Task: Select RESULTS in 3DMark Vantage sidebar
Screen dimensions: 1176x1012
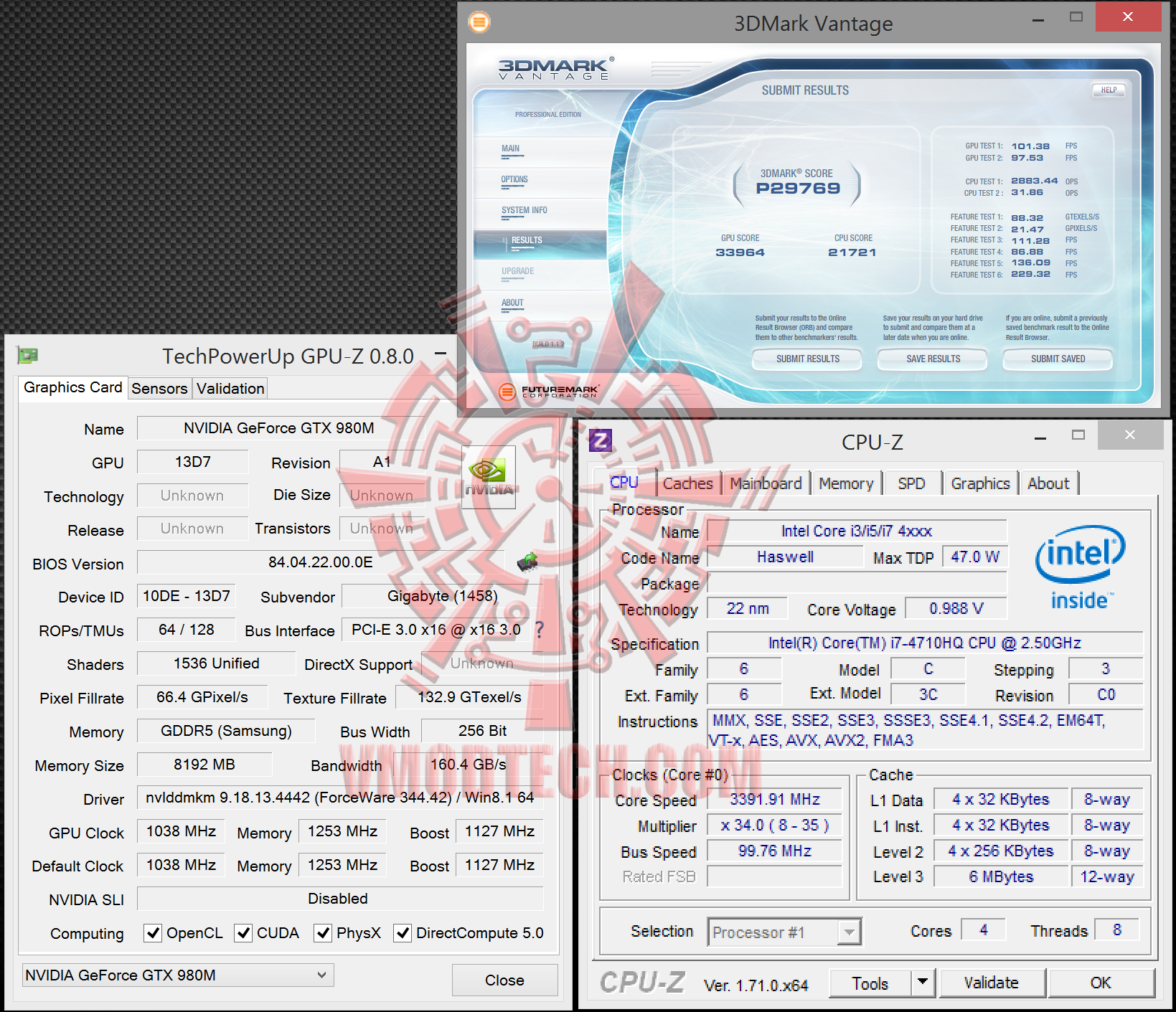Action: (x=540, y=243)
